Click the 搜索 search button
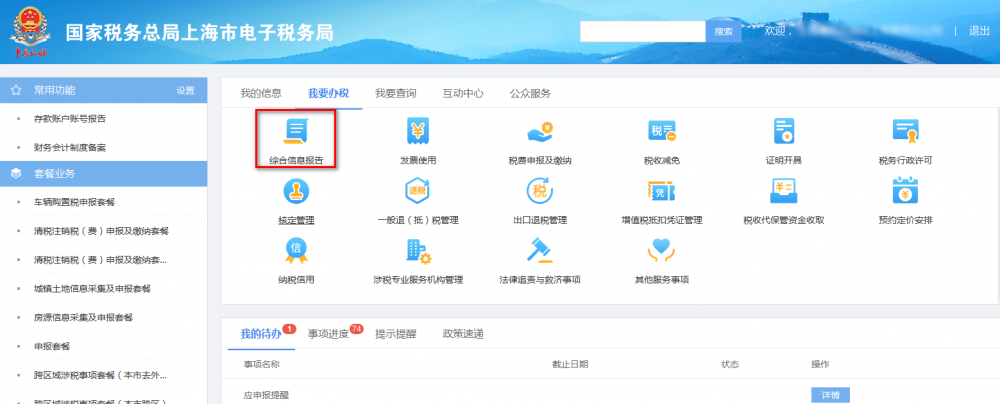1000x404 pixels. point(723,31)
